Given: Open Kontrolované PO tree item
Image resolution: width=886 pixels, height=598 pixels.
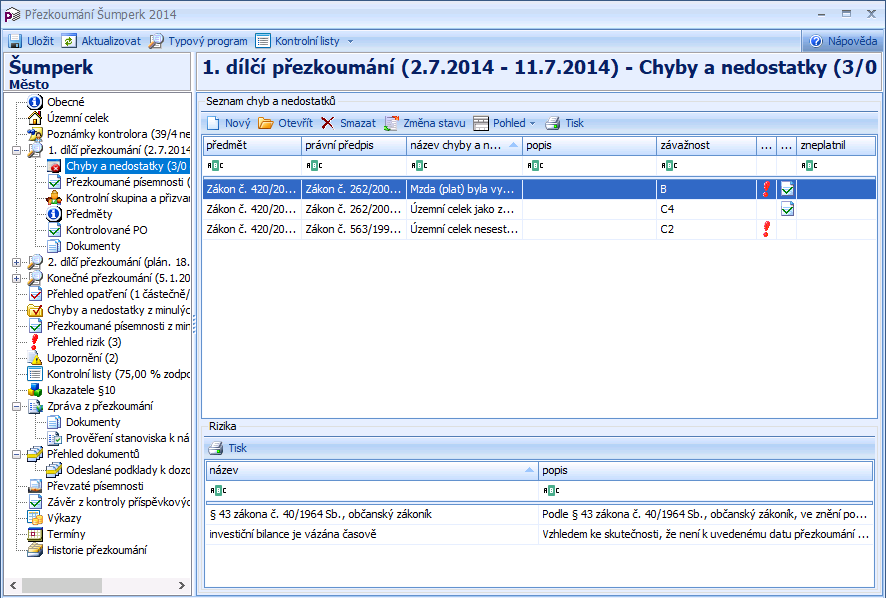Looking at the screenshot, I should (106, 230).
